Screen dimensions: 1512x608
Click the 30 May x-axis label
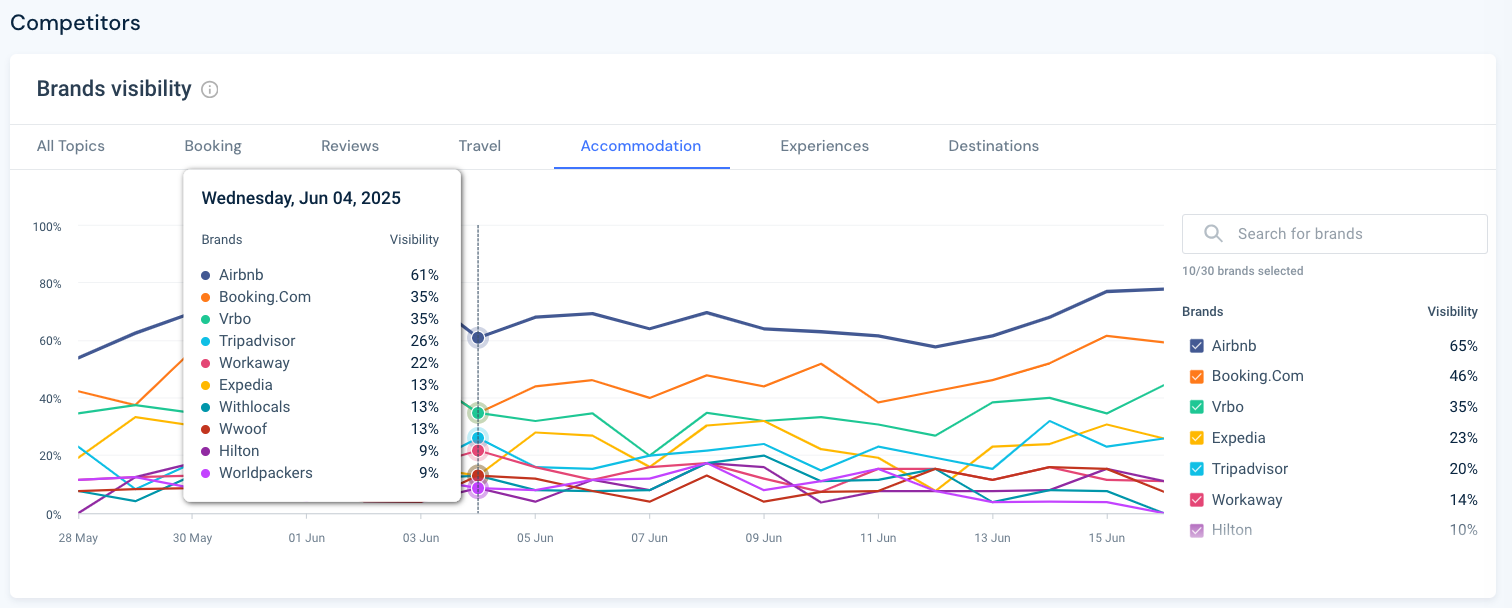(193, 538)
